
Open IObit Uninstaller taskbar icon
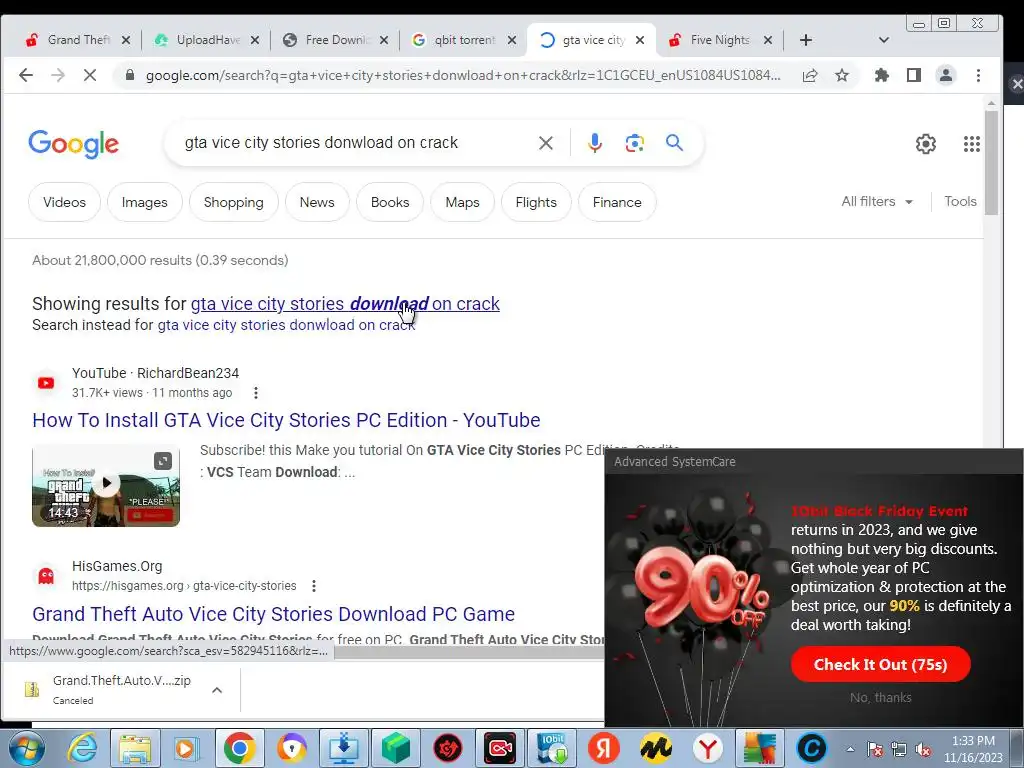coord(552,748)
